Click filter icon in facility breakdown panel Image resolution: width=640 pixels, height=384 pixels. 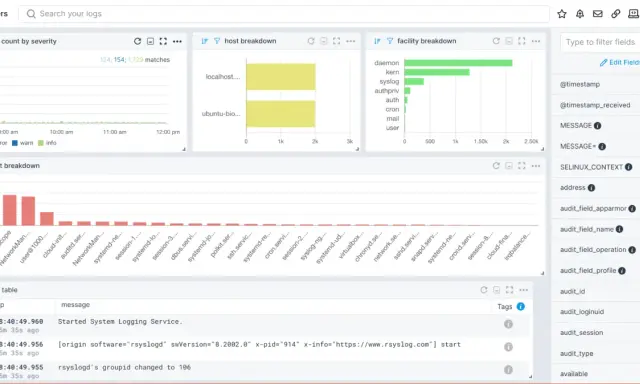click(390, 41)
